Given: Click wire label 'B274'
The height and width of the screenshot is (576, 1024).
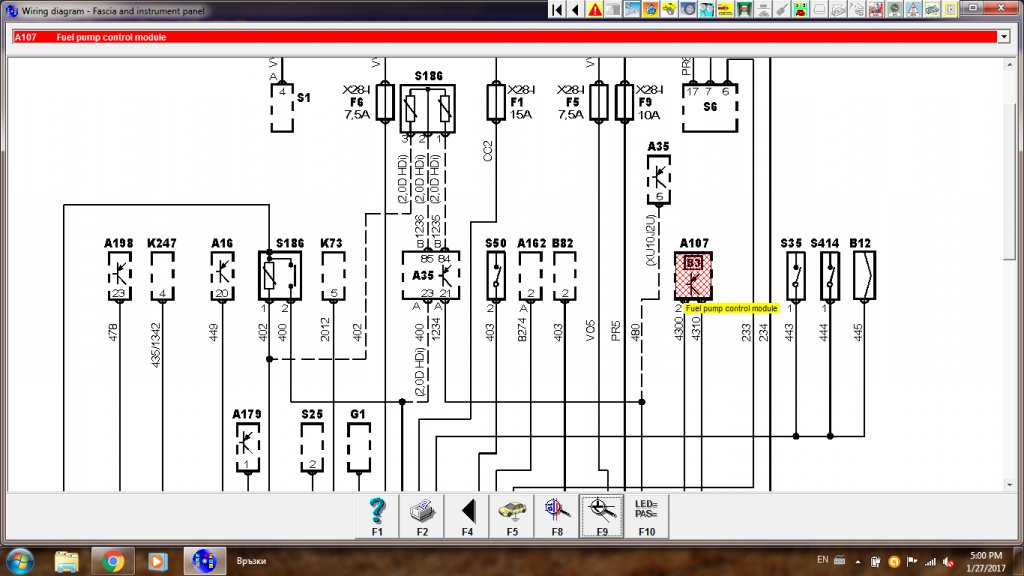Looking at the screenshot, I should tap(522, 329).
